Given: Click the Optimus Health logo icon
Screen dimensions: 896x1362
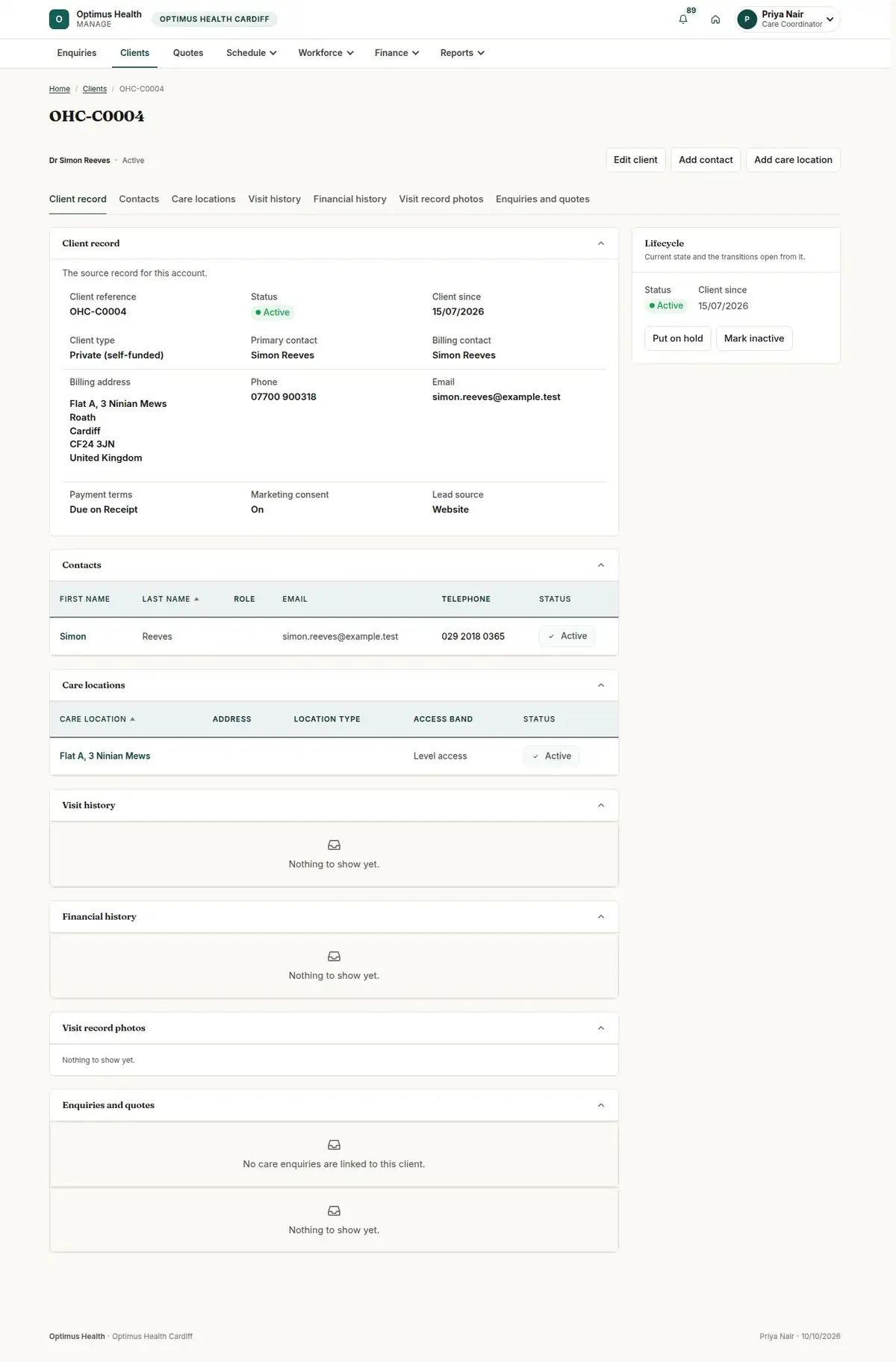Looking at the screenshot, I should 59,19.
